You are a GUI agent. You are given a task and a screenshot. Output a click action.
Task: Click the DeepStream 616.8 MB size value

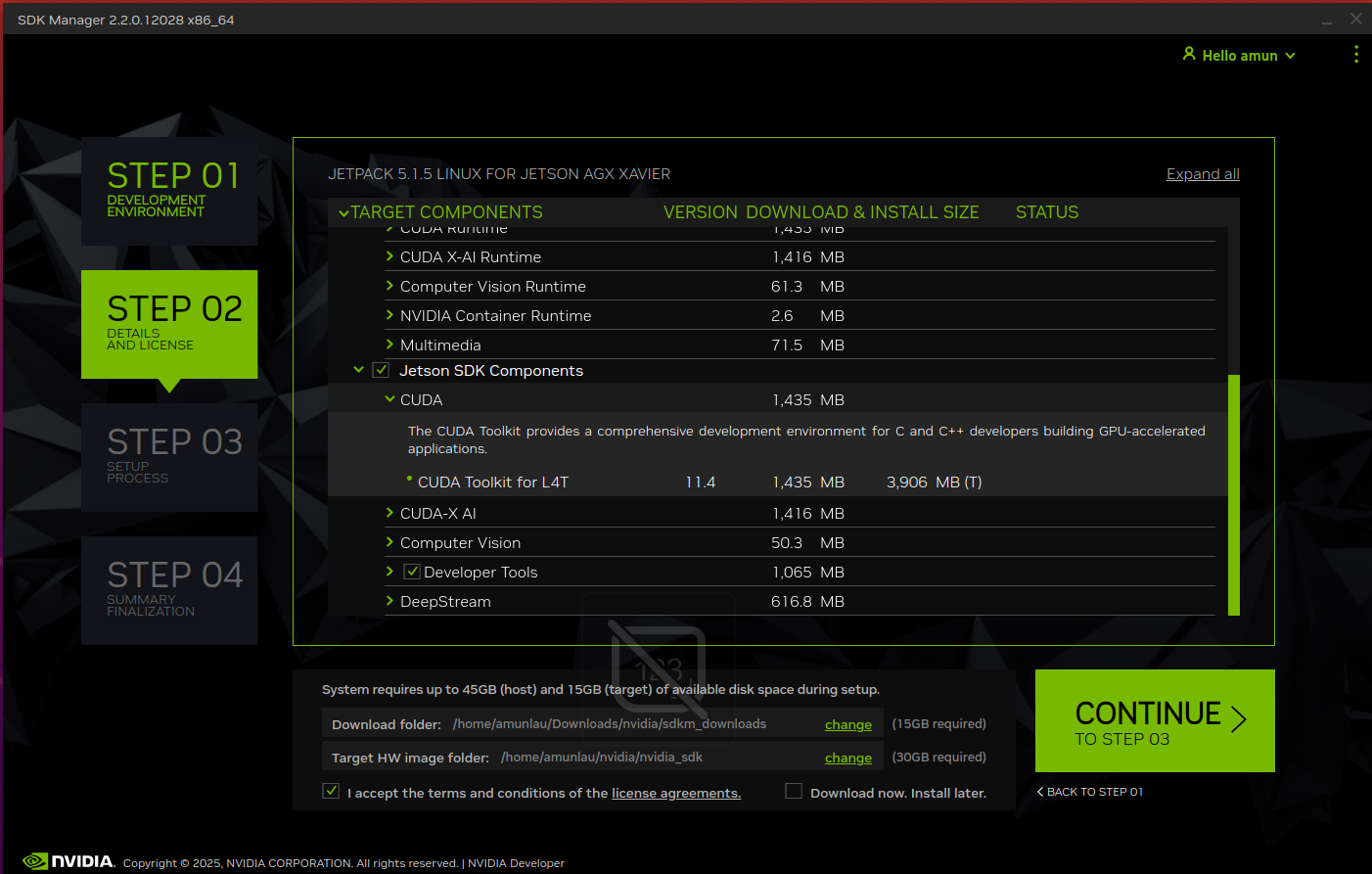807,601
